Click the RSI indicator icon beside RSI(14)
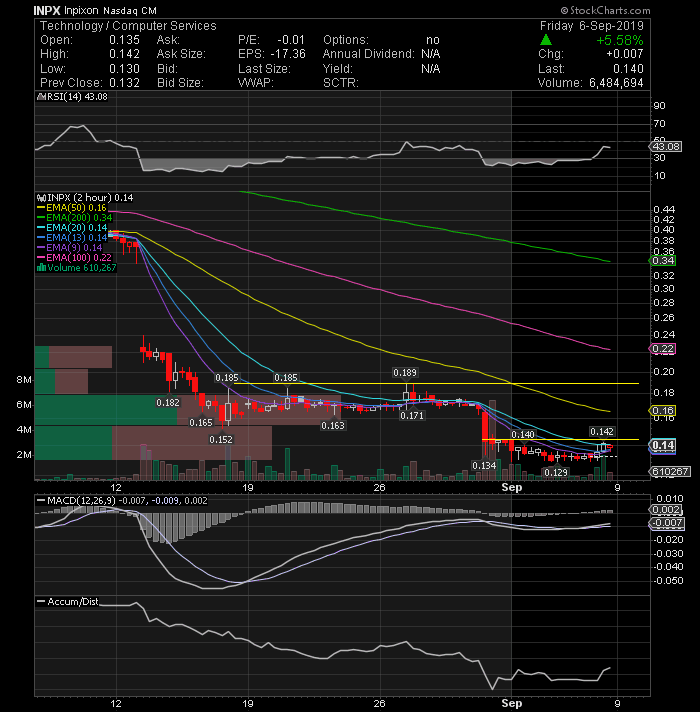700x712 pixels. click(x=41, y=97)
